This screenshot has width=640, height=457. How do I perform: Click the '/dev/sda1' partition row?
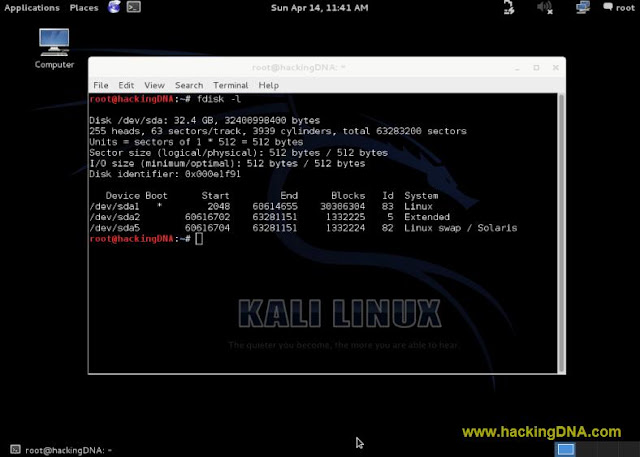click(261, 206)
